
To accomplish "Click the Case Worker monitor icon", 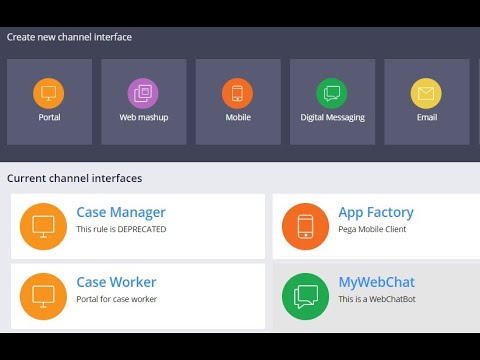I will coord(43,296).
